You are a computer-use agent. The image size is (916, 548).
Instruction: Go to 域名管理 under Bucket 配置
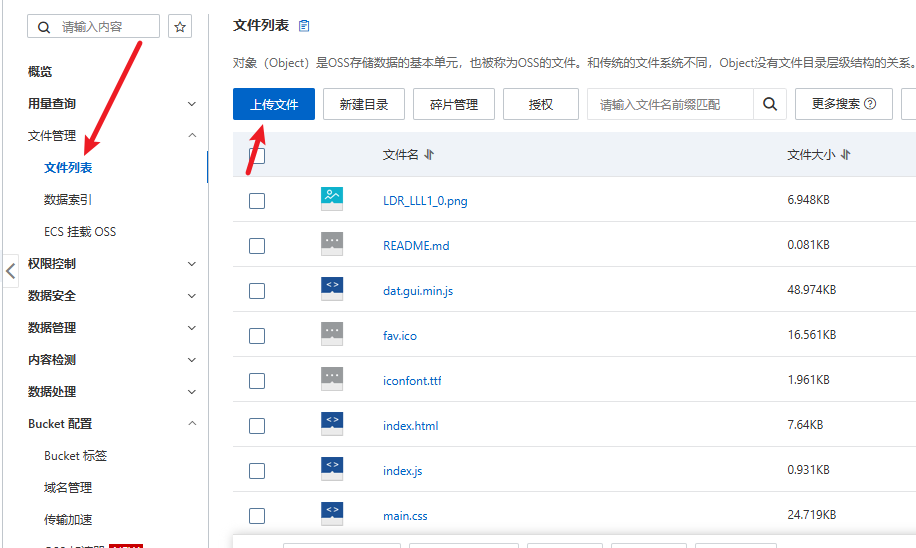coord(68,488)
